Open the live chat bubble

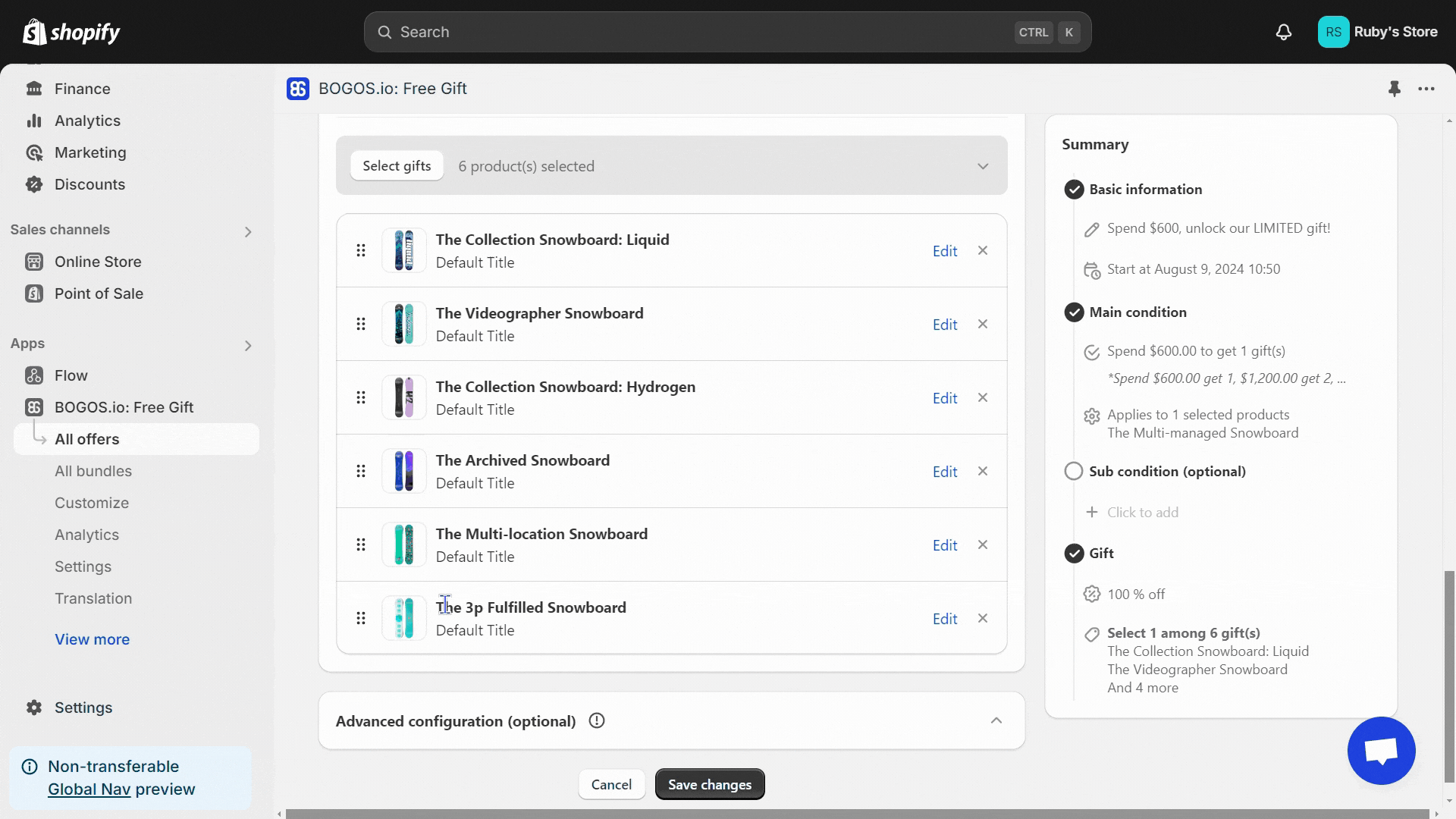pos(1381,751)
